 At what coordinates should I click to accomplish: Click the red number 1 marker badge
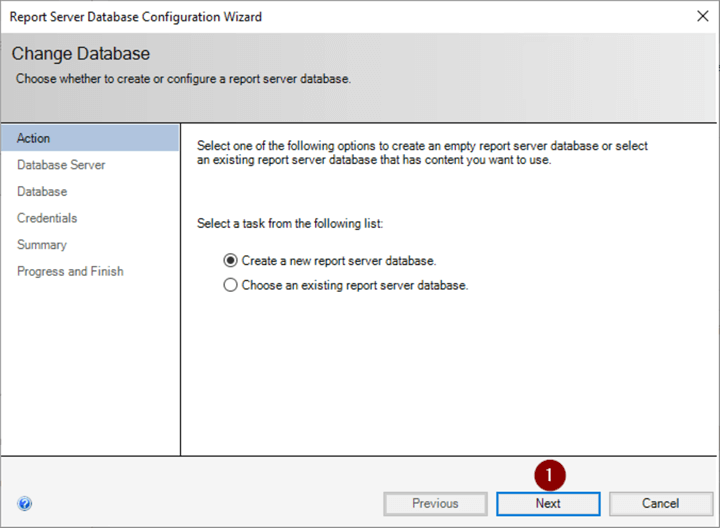[548, 475]
